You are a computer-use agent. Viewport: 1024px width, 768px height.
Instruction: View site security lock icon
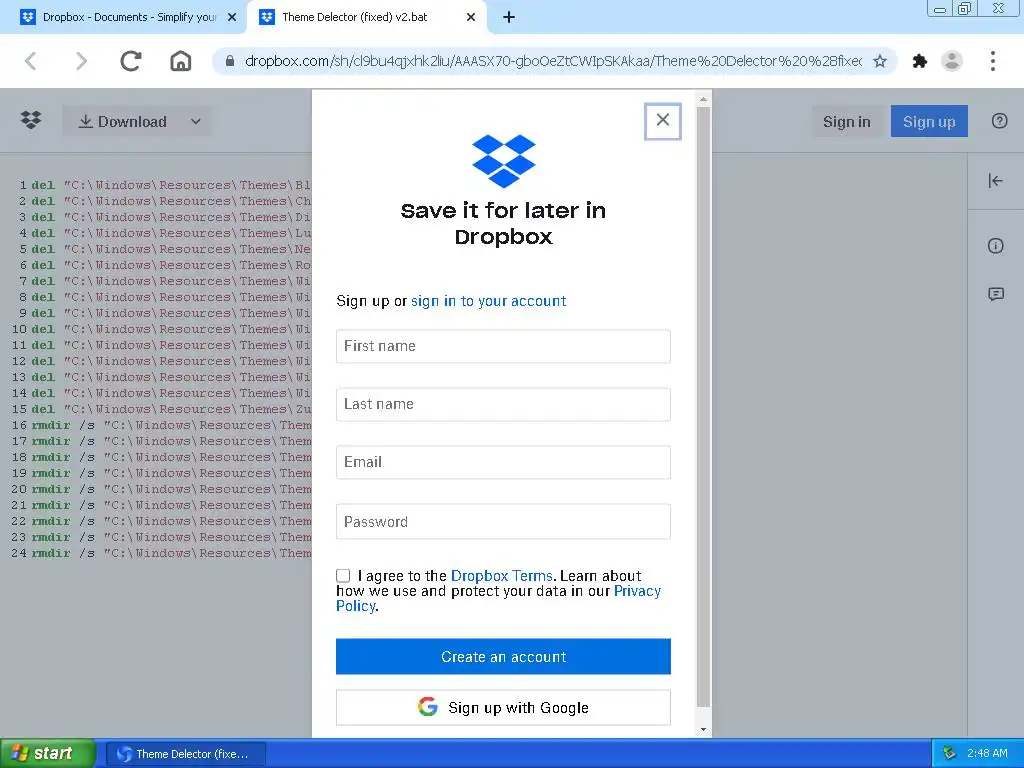(x=229, y=61)
